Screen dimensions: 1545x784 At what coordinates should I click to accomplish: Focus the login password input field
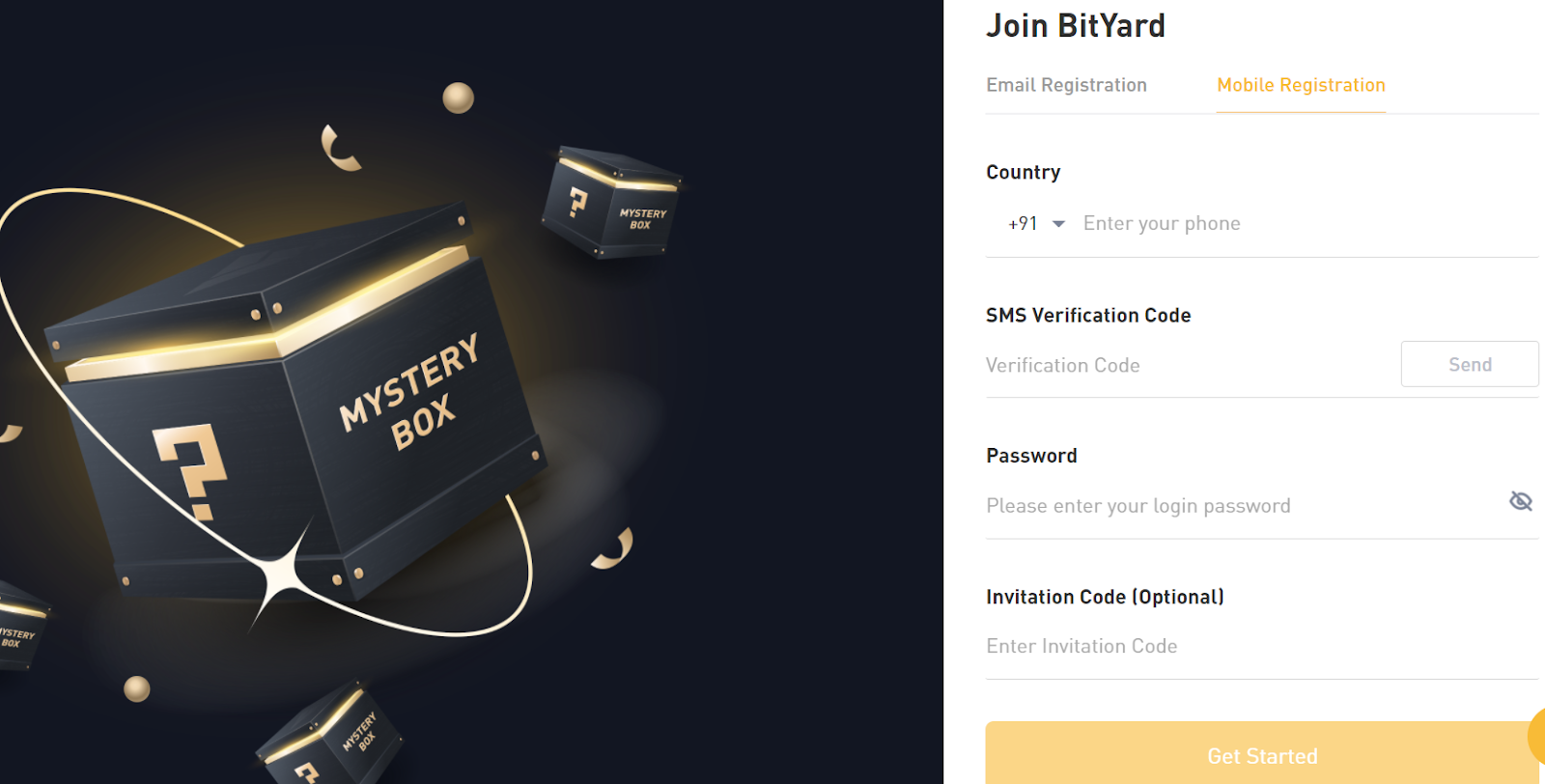coord(1241,506)
